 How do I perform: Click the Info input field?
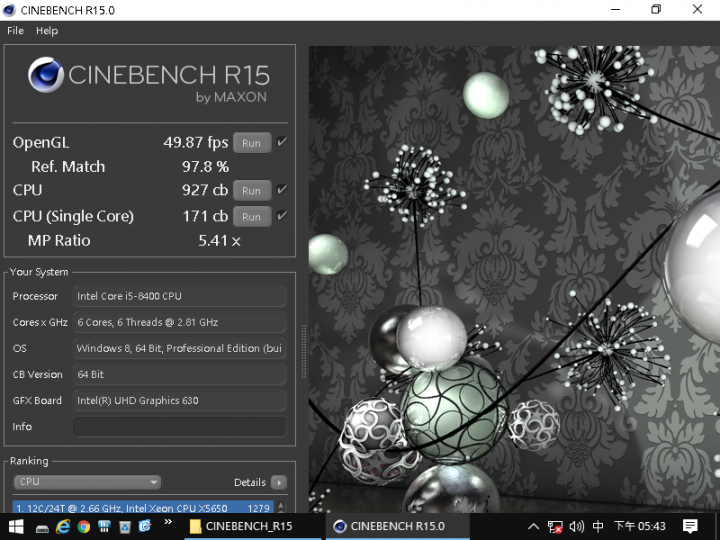pos(180,427)
